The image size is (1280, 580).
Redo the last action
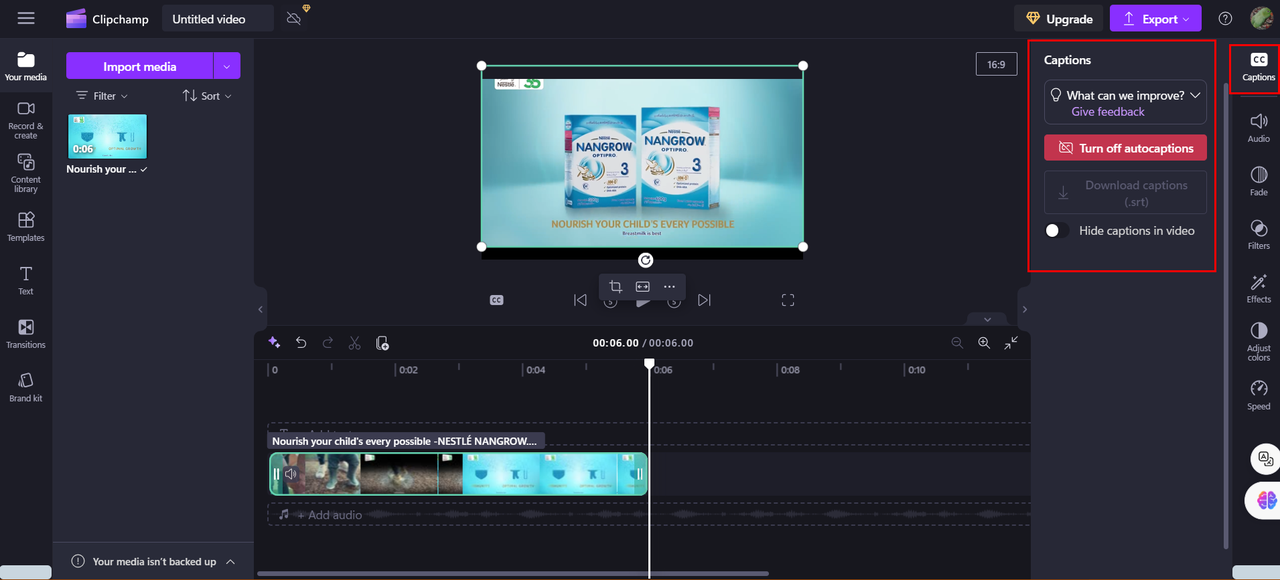click(328, 343)
